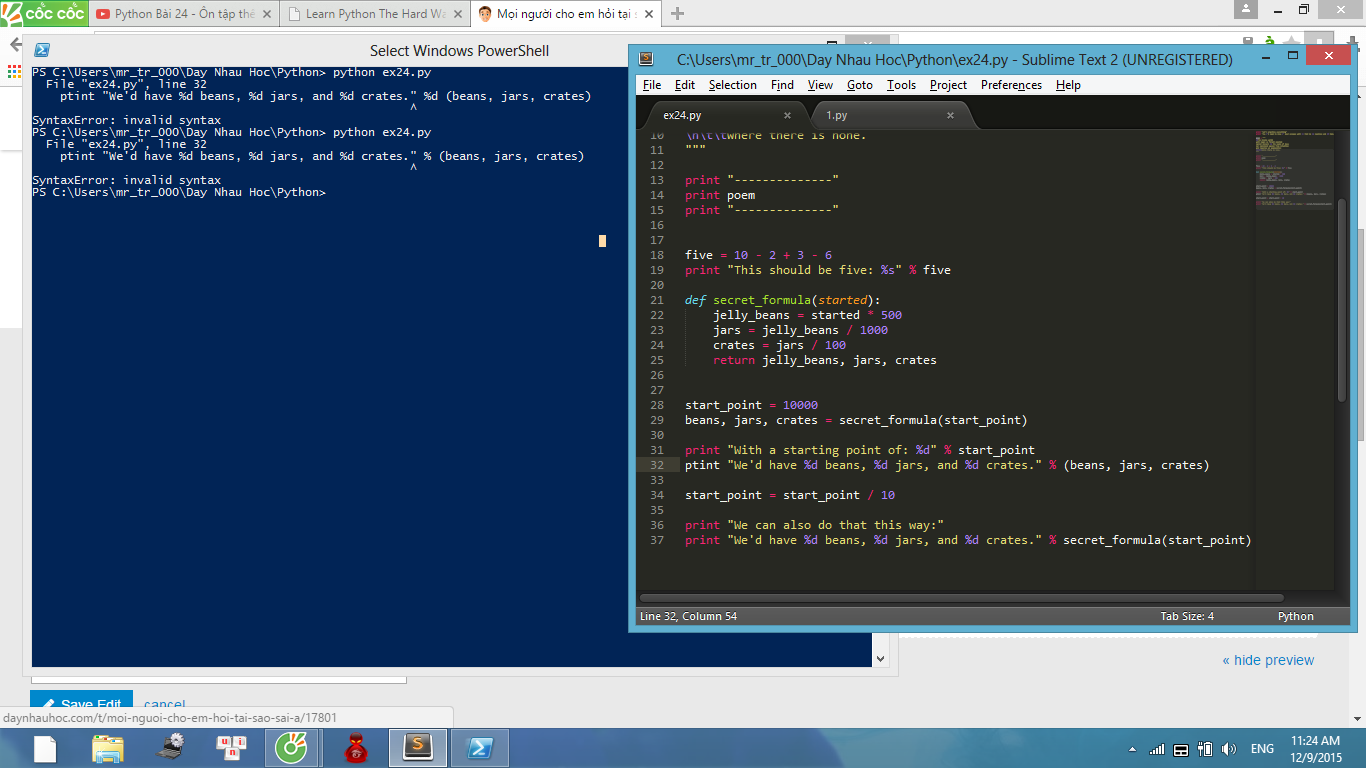
Task: Open the volume control in system tray
Action: click(x=1229, y=749)
